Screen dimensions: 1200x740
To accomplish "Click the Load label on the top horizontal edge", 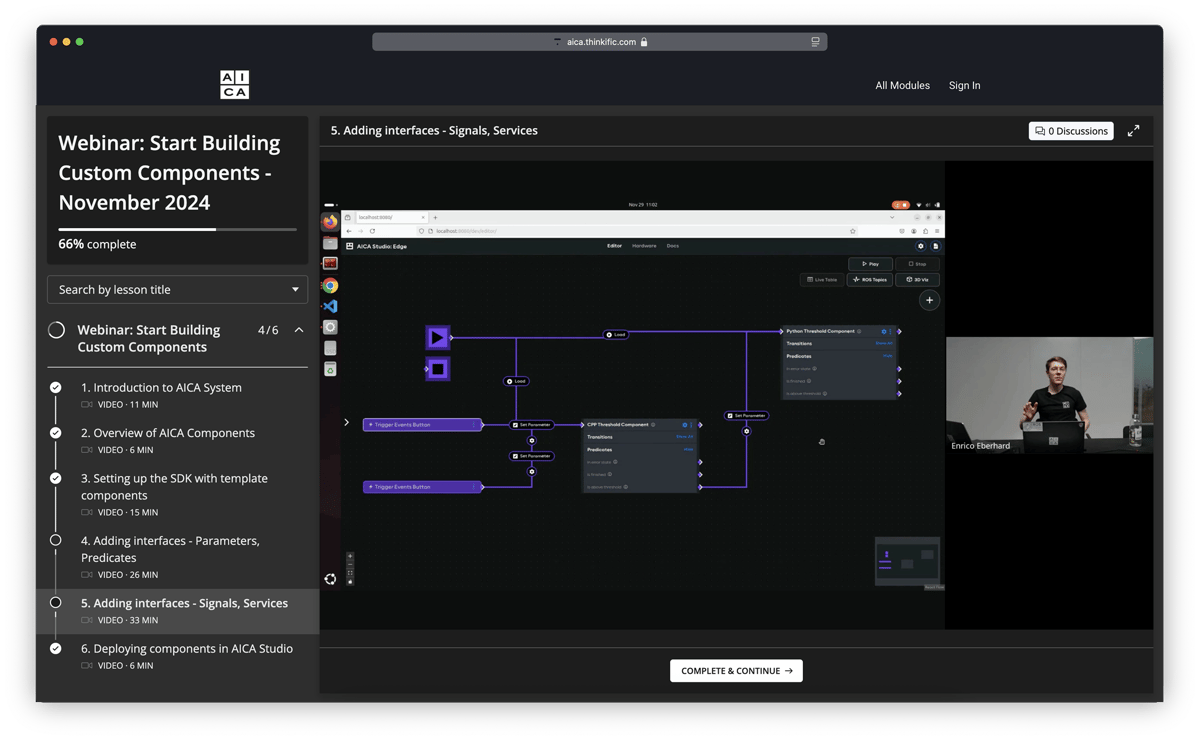I will 616,335.
